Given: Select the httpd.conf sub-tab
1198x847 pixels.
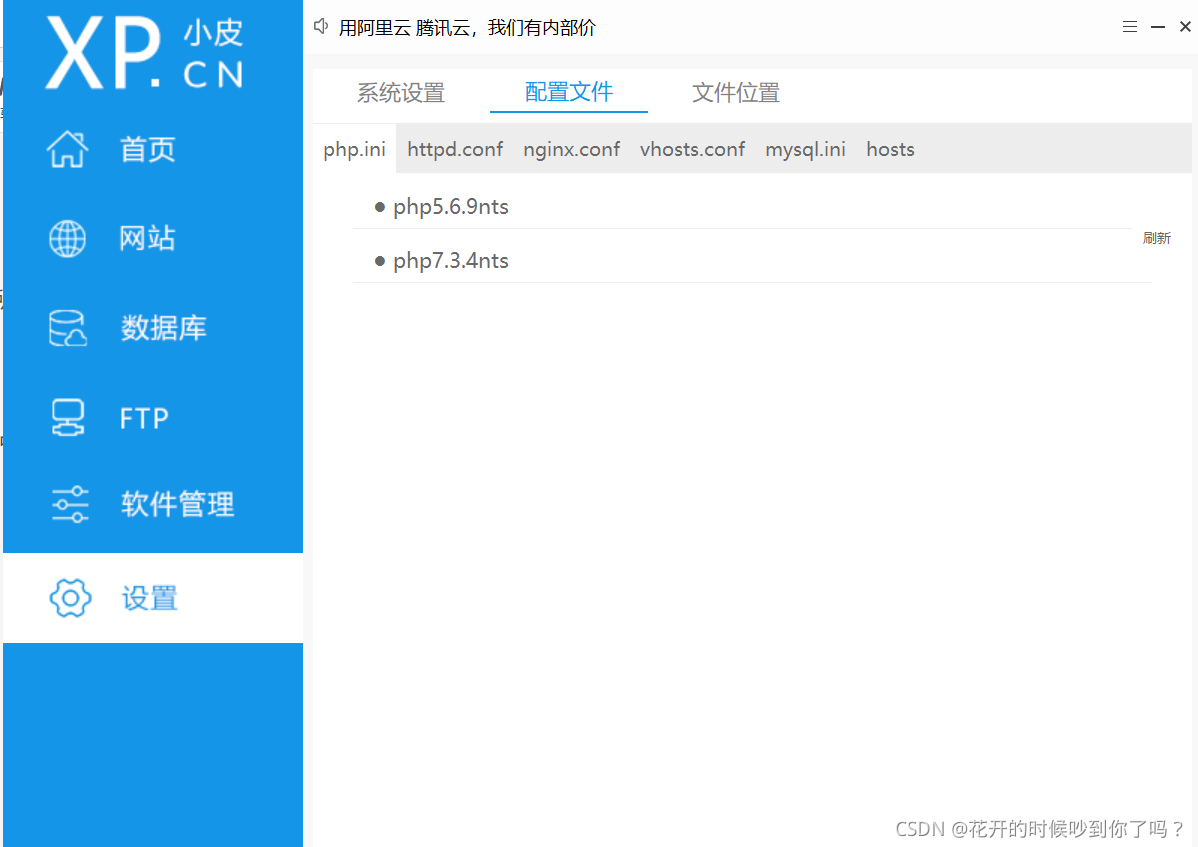Looking at the screenshot, I should pyautogui.click(x=455, y=149).
